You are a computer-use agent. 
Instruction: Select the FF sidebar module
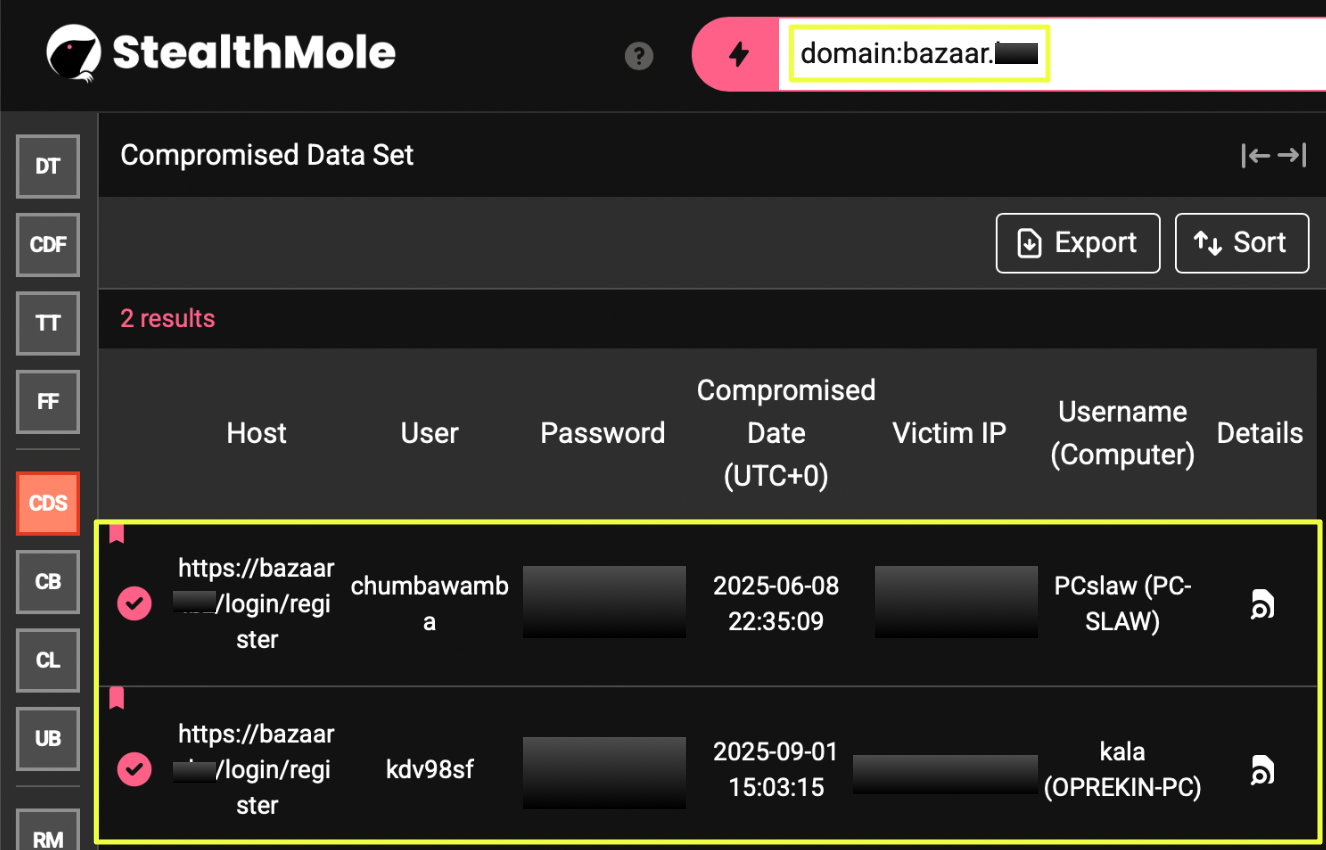48,402
